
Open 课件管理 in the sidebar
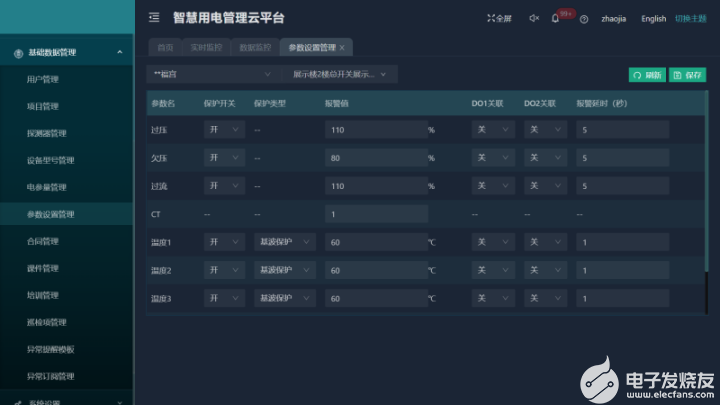tap(43, 269)
